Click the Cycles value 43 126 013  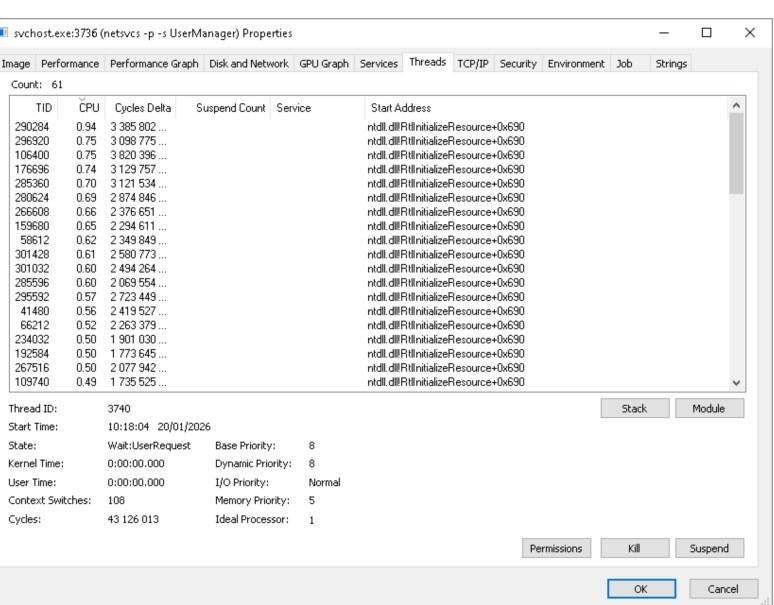click(x=133, y=519)
